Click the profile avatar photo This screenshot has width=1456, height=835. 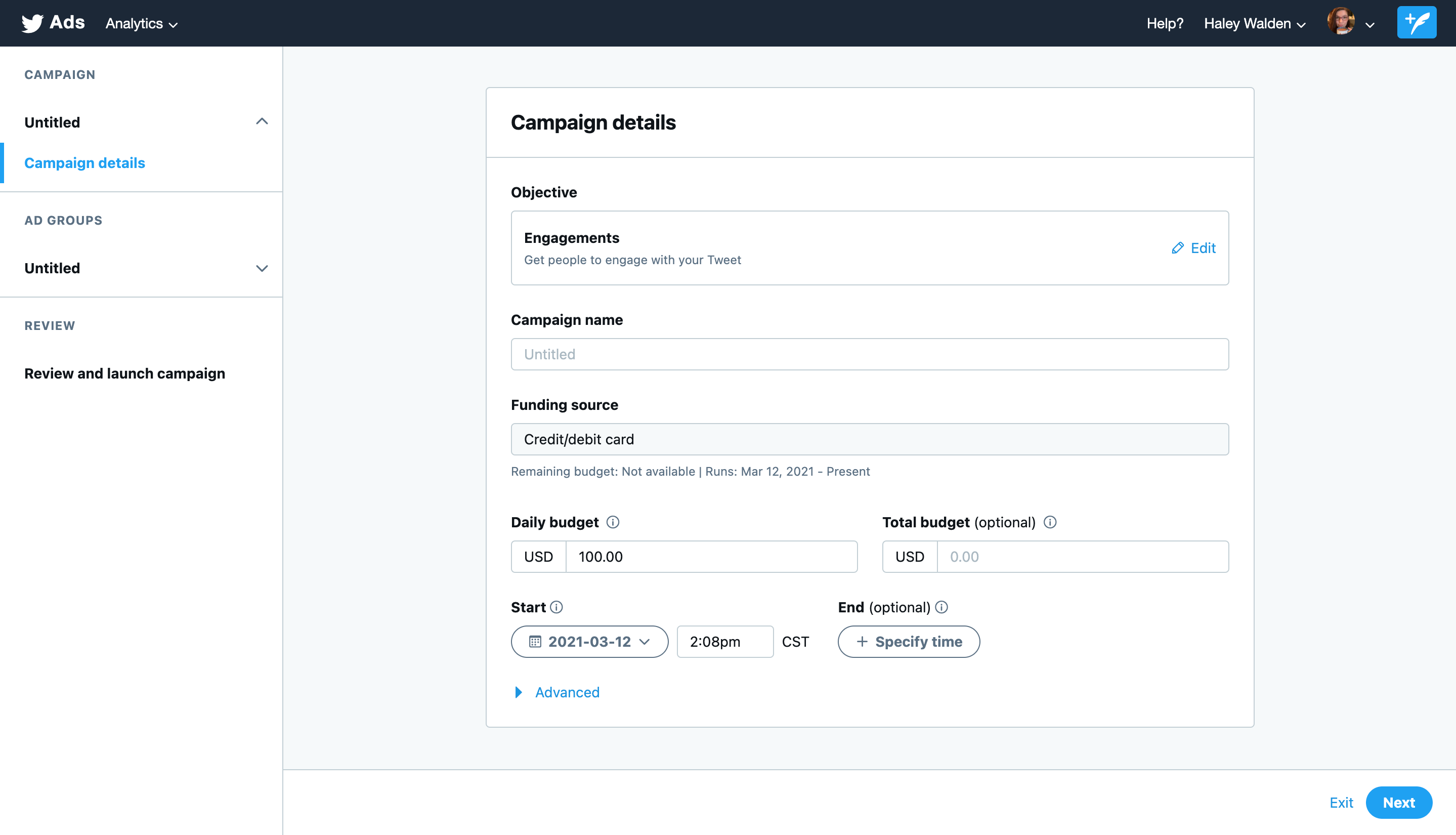[1340, 22]
